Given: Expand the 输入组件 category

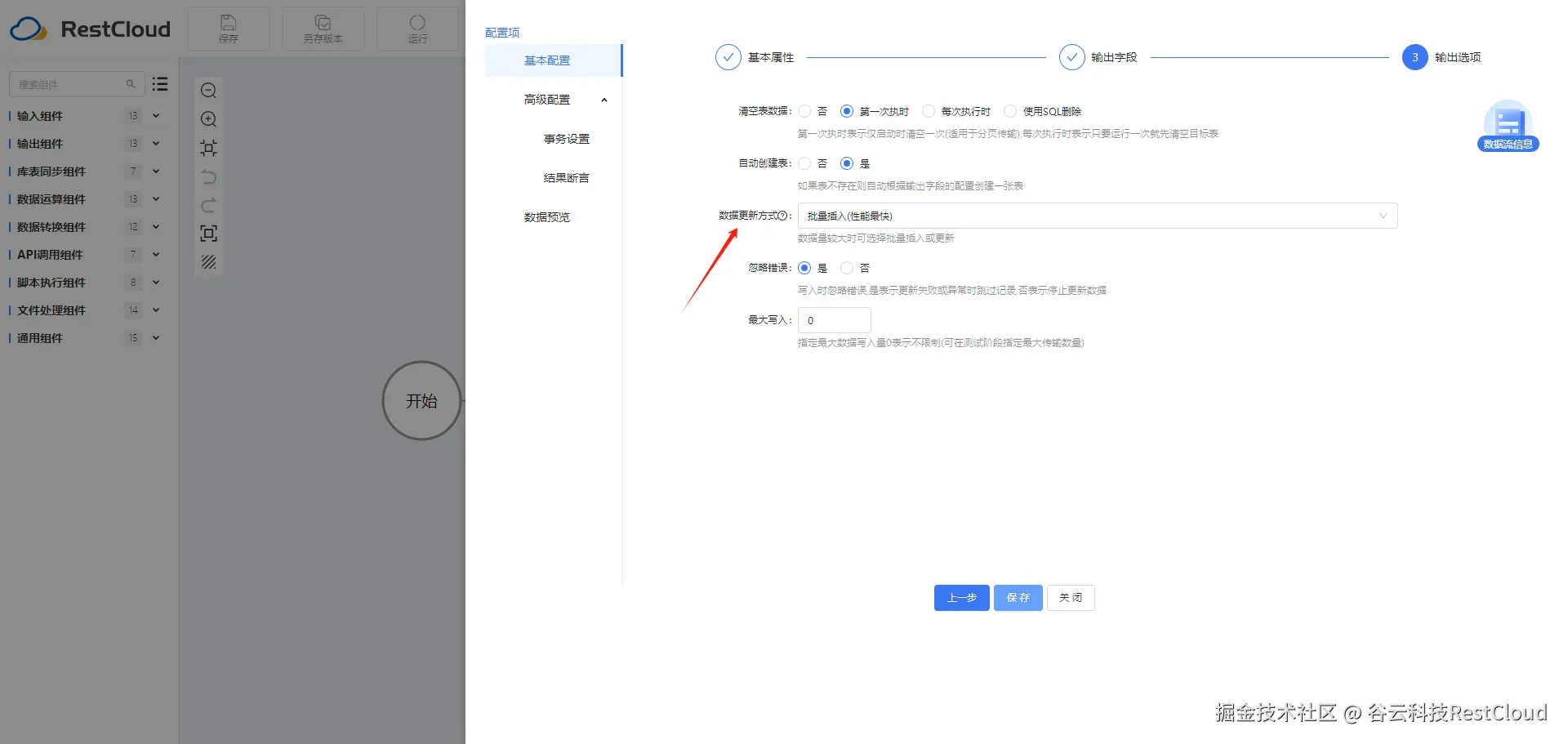Looking at the screenshot, I should 156,116.
